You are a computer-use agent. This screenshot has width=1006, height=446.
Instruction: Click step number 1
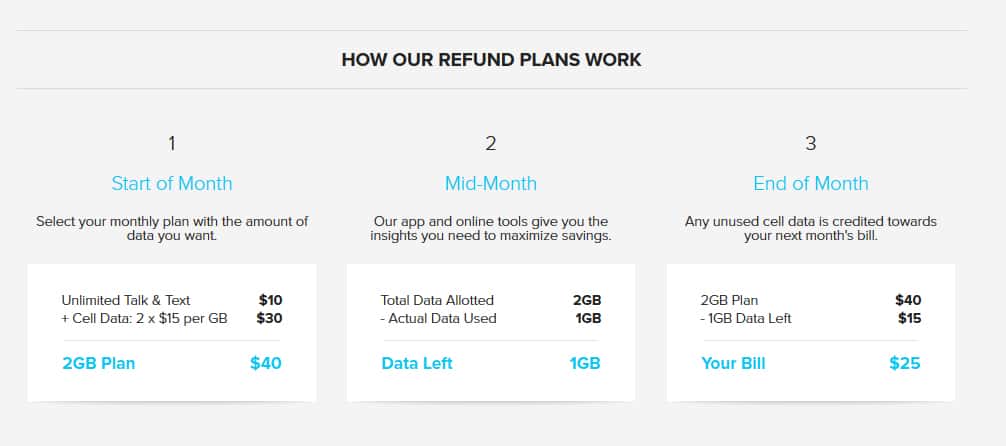pyautogui.click(x=172, y=143)
